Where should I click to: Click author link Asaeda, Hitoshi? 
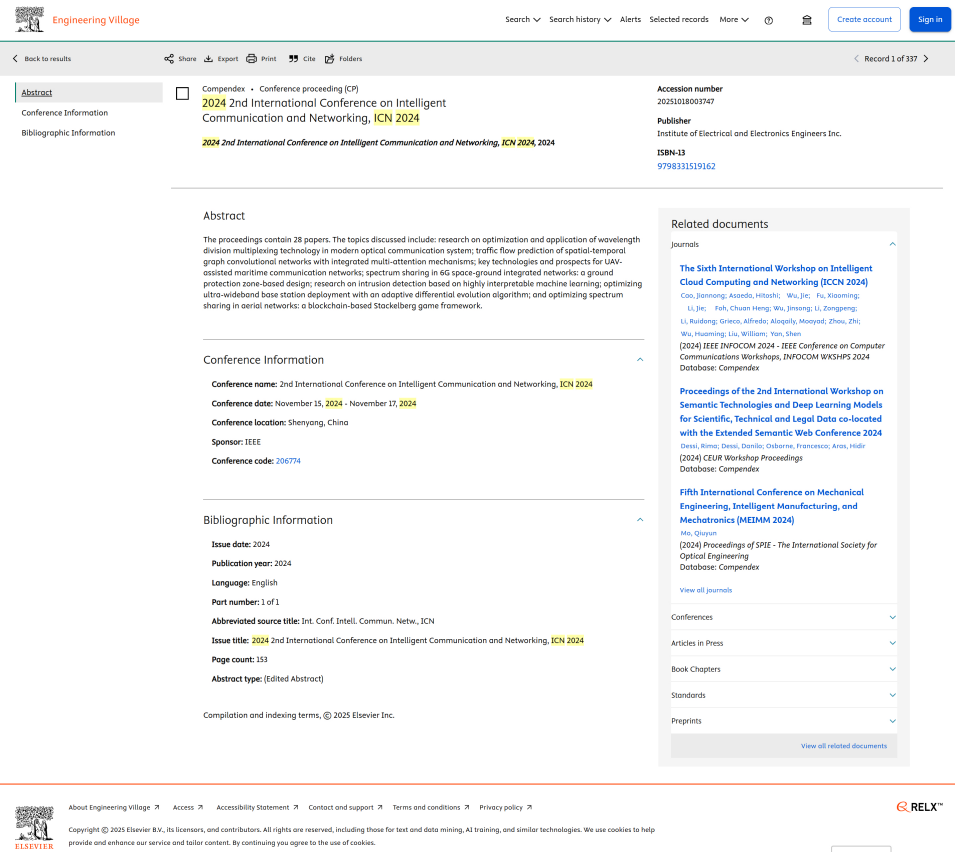(x=755, y=295)
